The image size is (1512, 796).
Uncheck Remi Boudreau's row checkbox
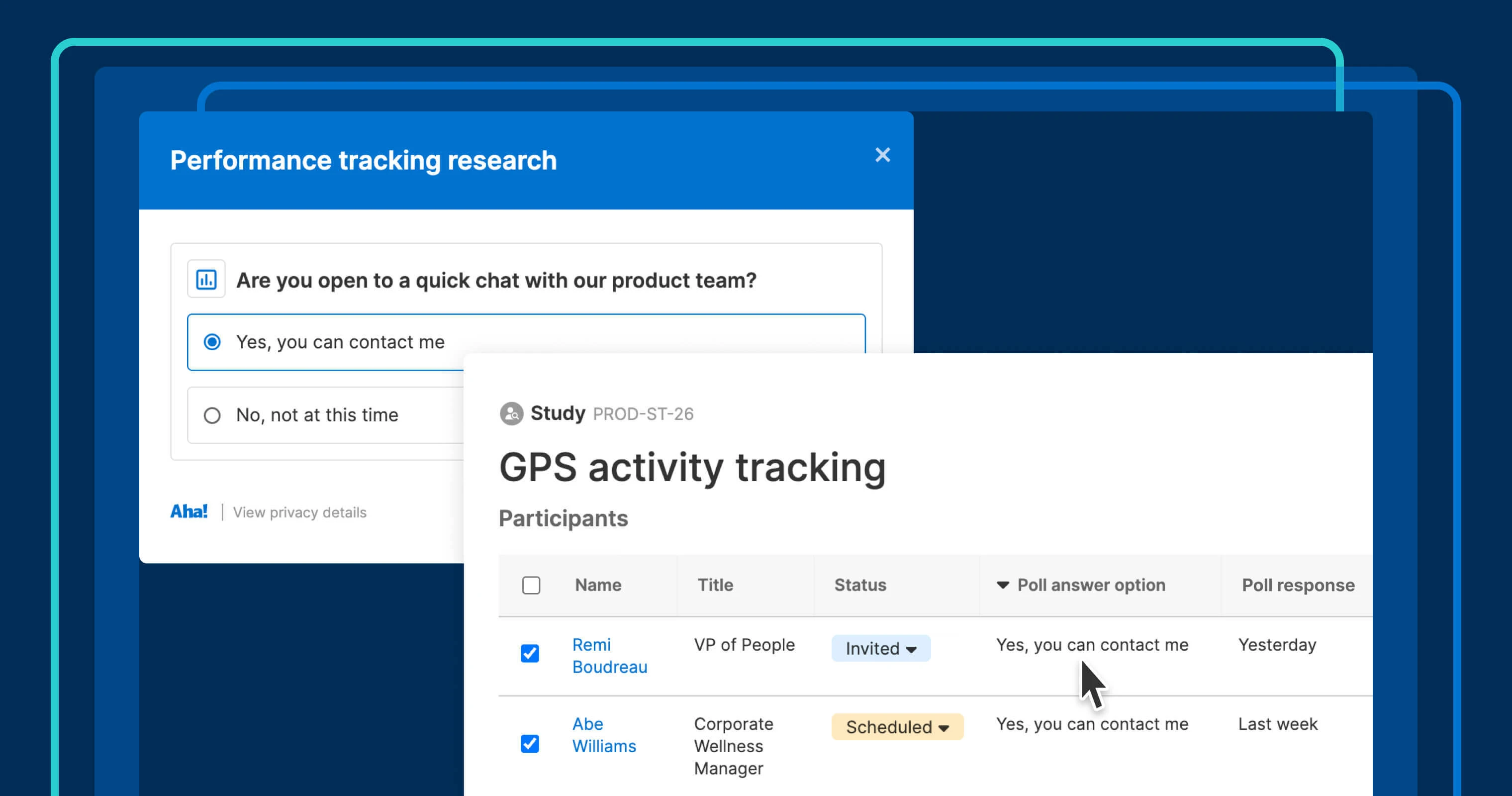point(530,653)
